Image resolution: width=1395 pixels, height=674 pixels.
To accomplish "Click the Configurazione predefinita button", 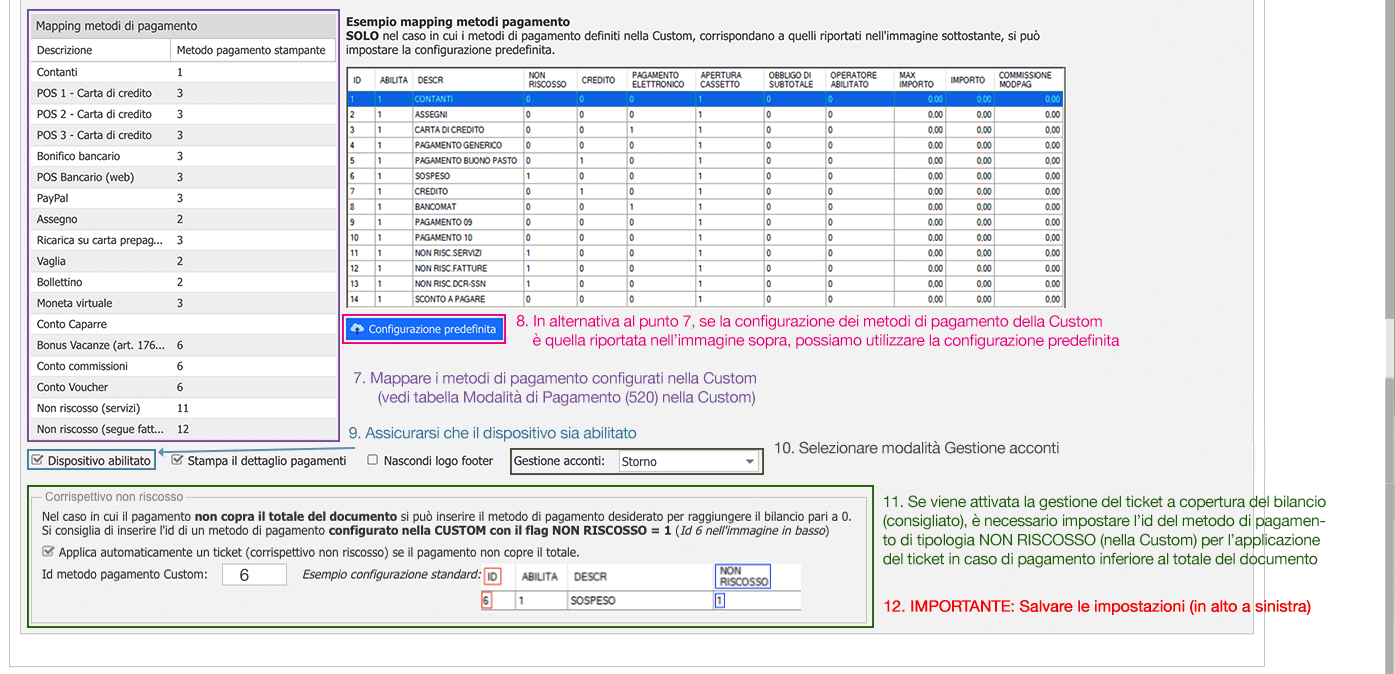I will (x=425, y=329).
